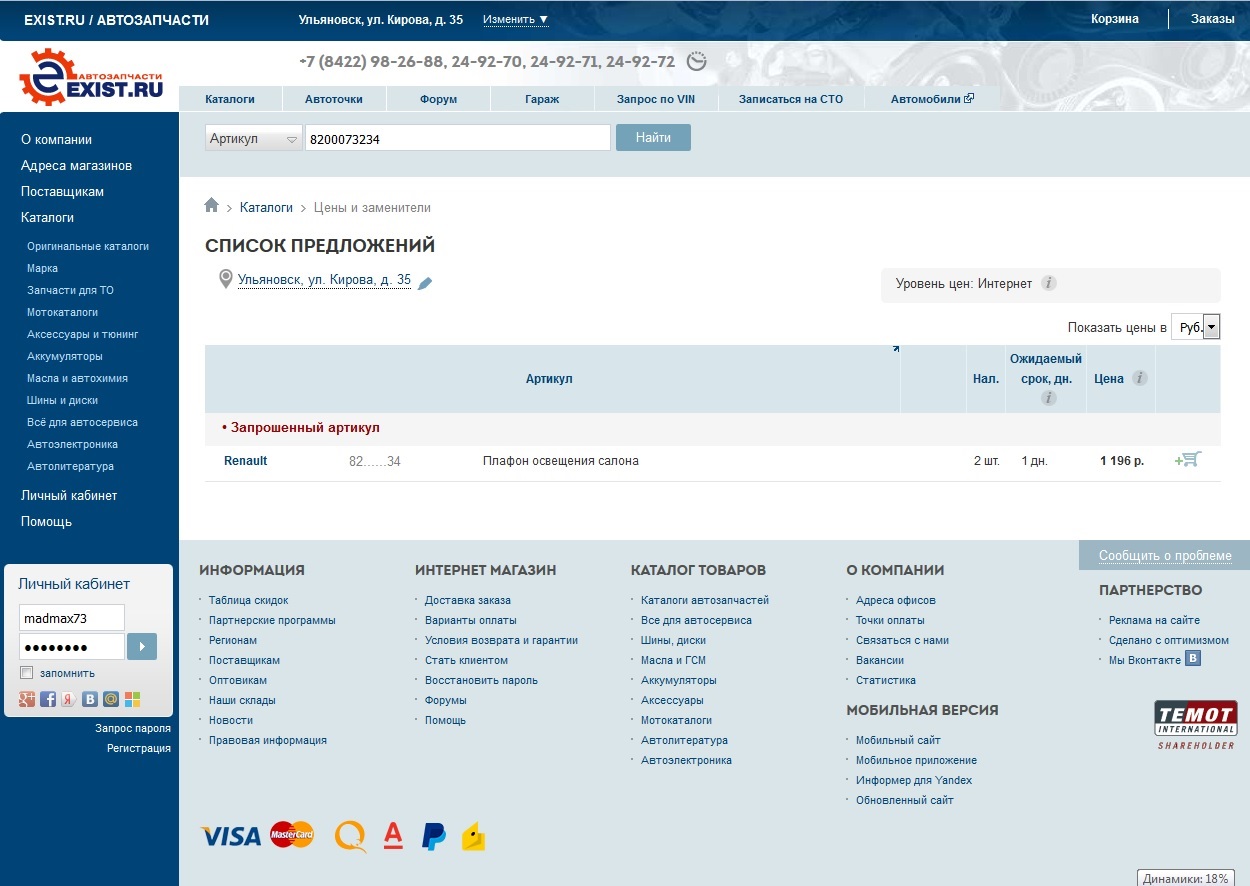
Task: Click the clock icon next to phone numbers
Action: [696, 62]
